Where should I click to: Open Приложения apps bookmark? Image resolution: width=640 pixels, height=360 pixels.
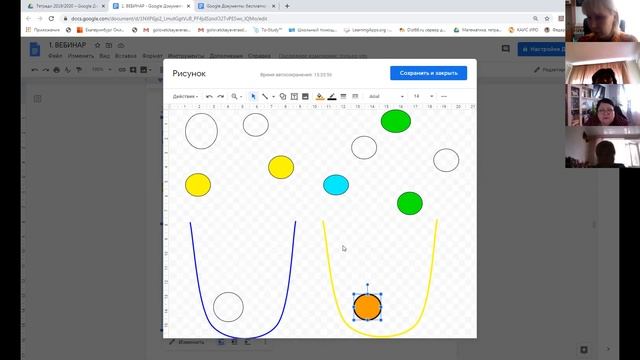(43, 30)
